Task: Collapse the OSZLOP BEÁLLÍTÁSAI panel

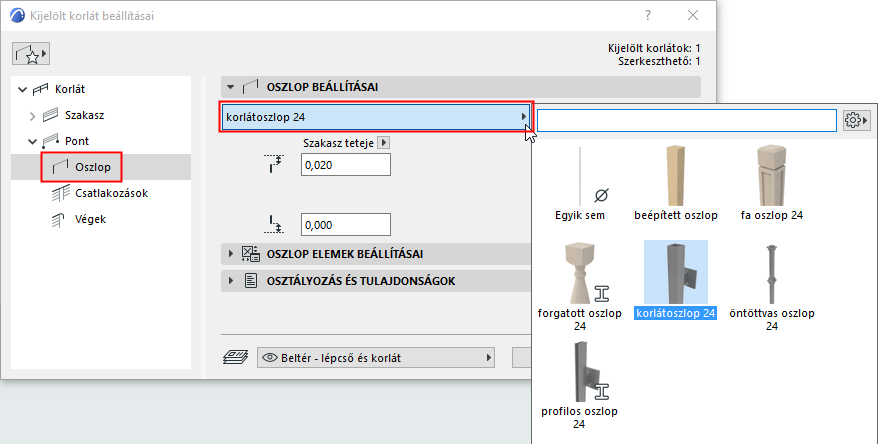Action: click(x=230, y=87)
